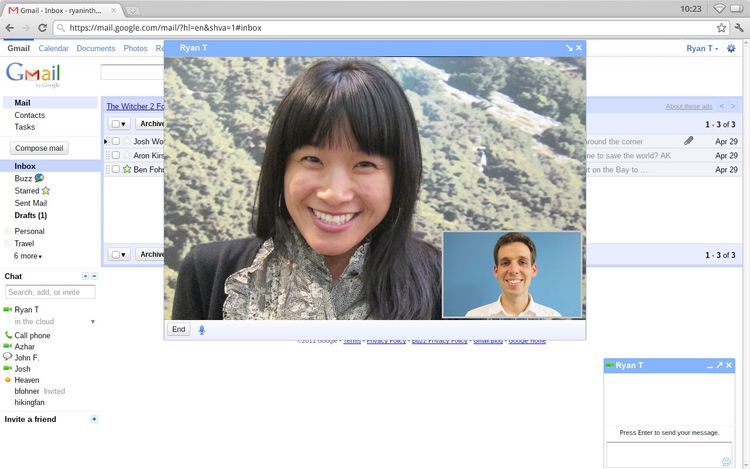Image resolution: width=750 pixels, height=469 pixels.
Task: Mute the microphone in the video call
Action: tap(202, 329)
